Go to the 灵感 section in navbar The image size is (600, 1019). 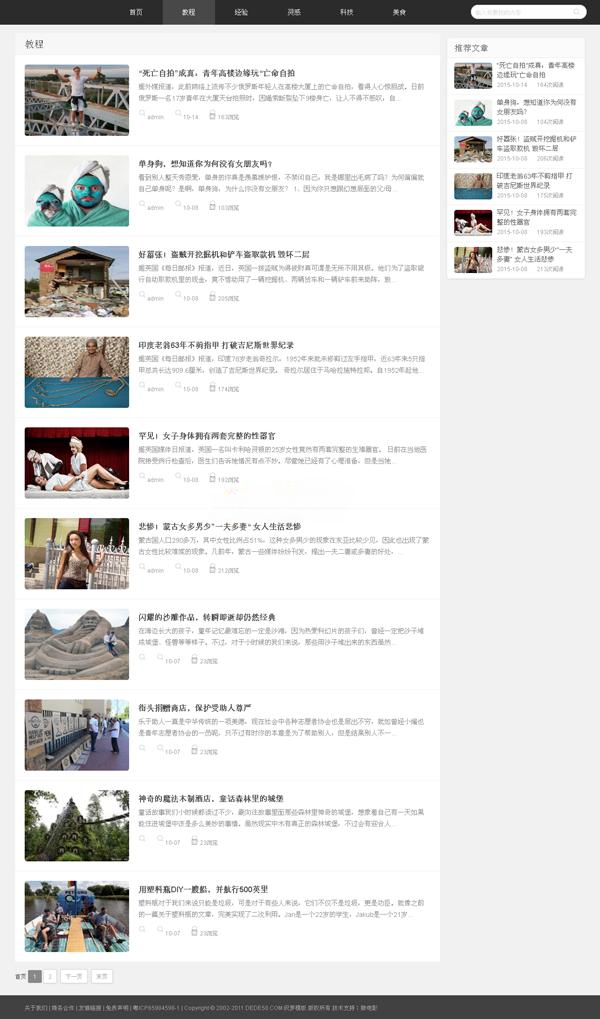click(x=293, y=12)
